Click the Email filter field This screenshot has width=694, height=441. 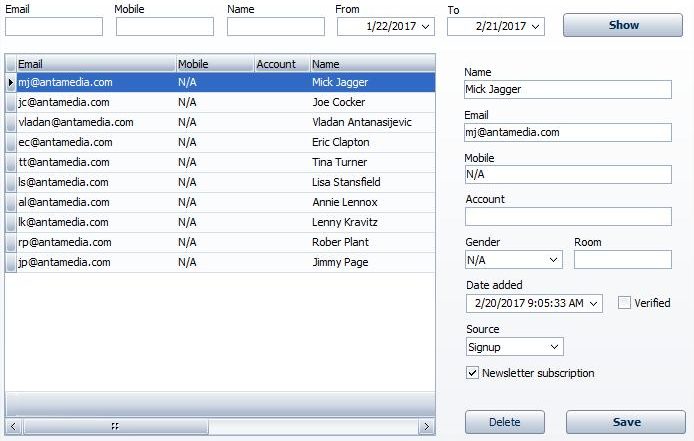(54, 27)
